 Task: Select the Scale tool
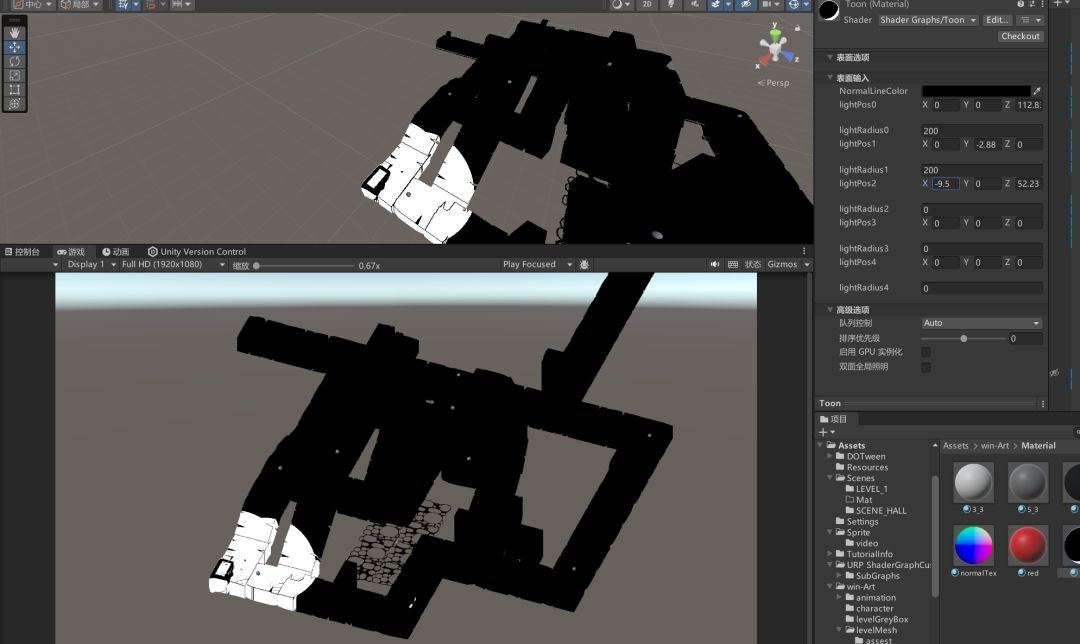[14, 76]
